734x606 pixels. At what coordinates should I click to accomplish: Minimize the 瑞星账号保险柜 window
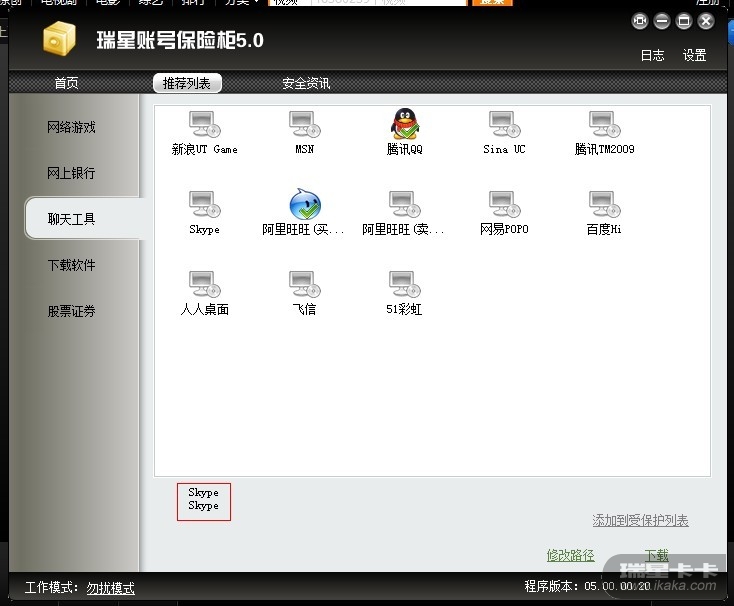pos(662,21)
